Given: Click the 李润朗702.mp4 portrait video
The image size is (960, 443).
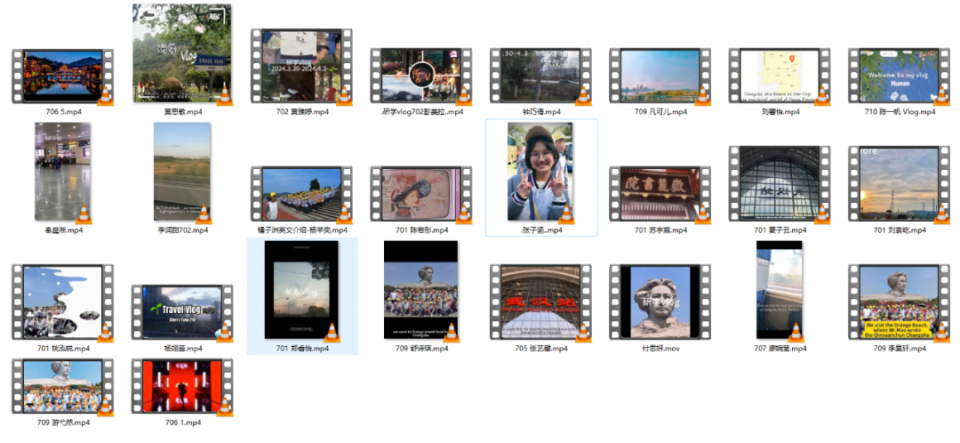Looking at the screenshot, I should click(x=182, y=172).
